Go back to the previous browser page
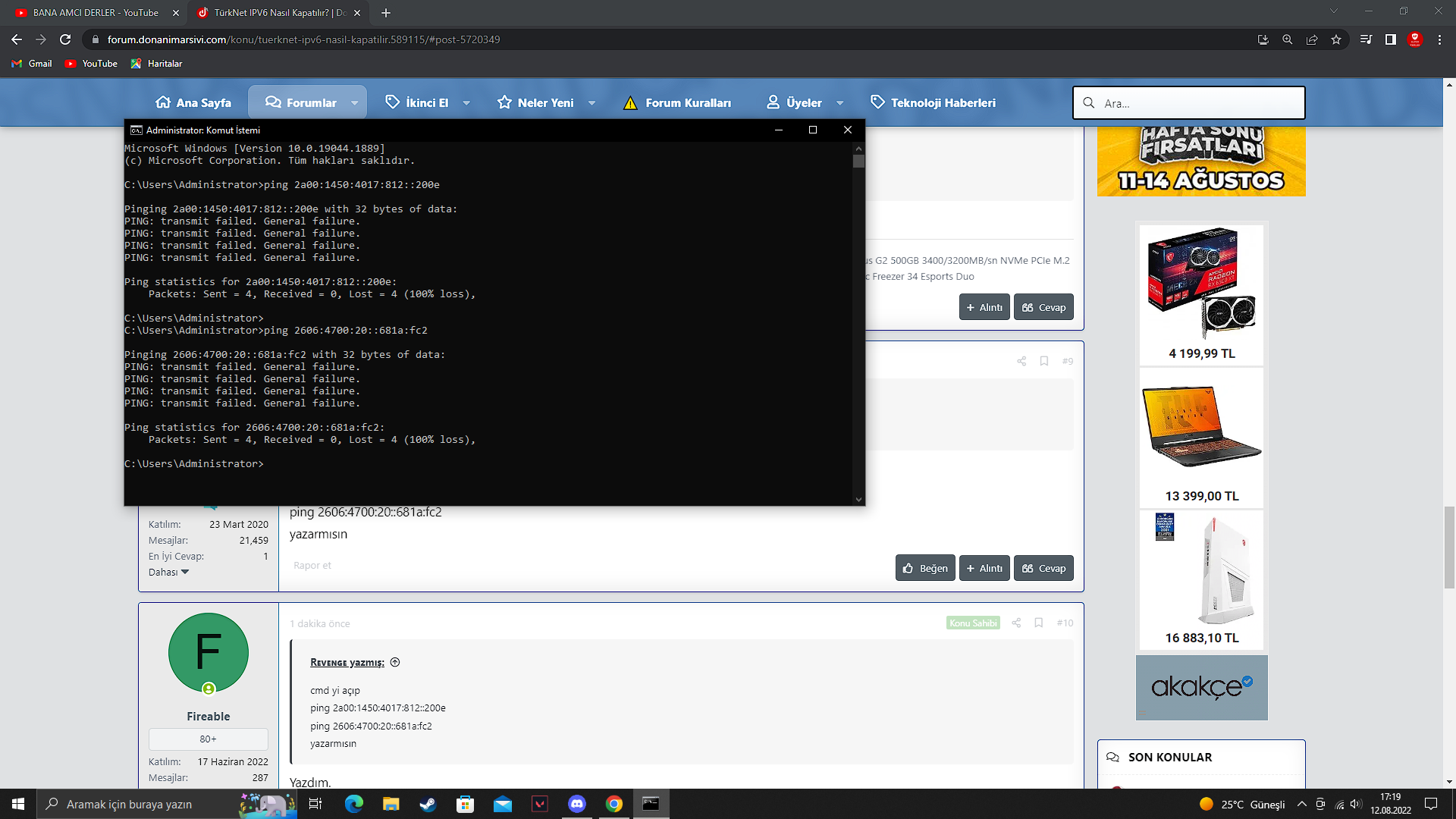This screenshot has height=819, width=1456. pos(17,39)
